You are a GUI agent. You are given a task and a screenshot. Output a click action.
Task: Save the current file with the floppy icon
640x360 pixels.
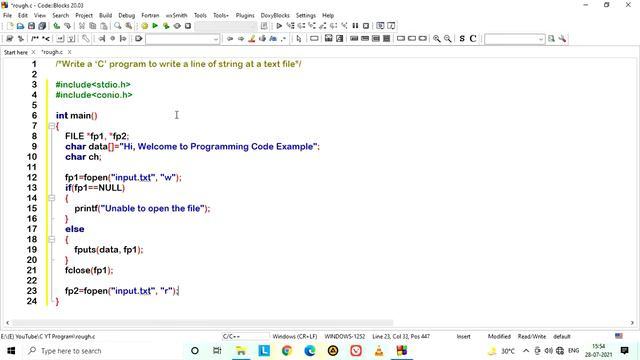pos(31,26)
